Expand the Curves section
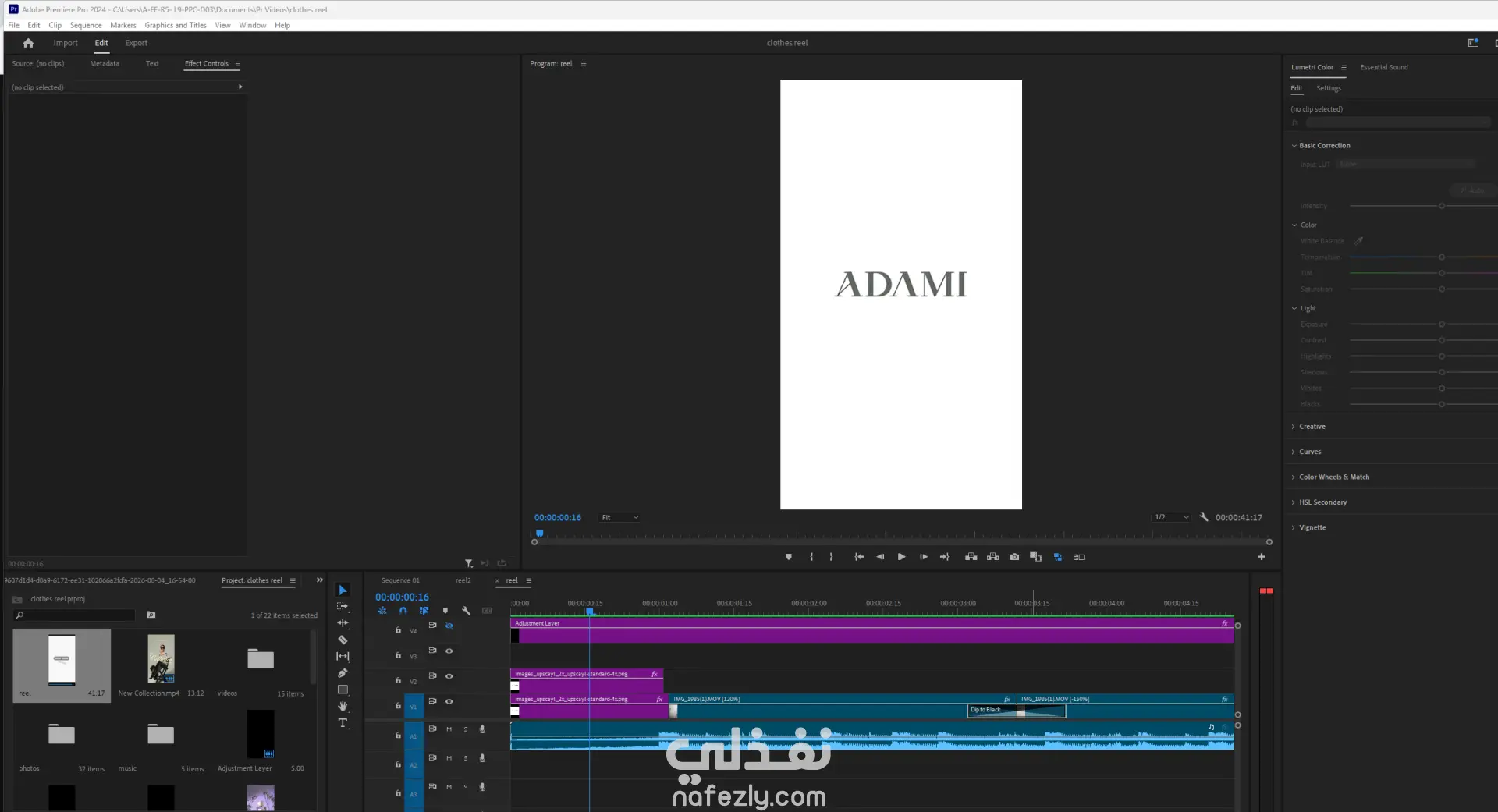Image resolution: width=1498 pixels, height=812 pixels. pyautogui.click(x=1294, y=452)
